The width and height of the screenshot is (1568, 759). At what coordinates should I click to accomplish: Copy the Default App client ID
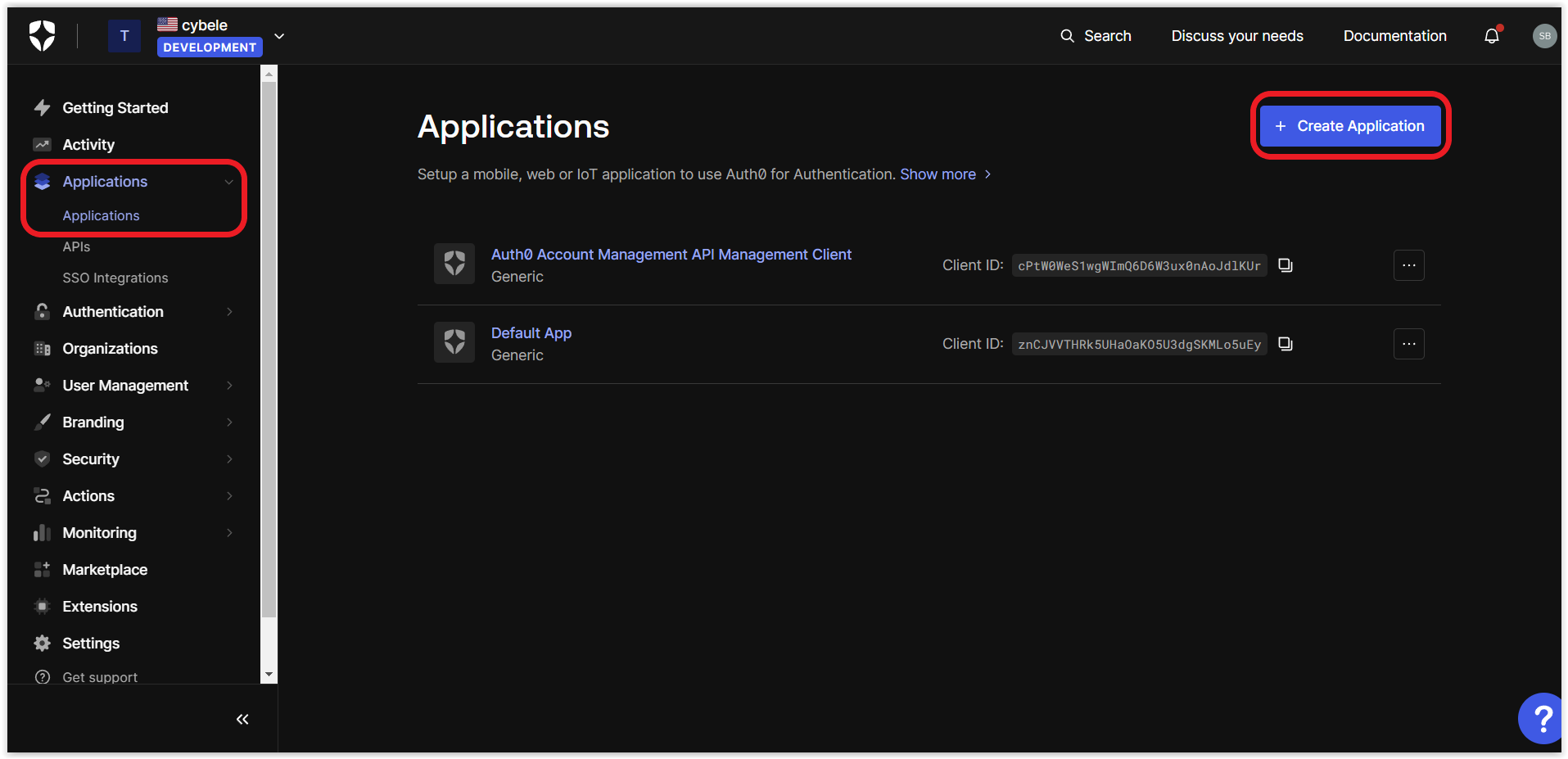1285,344
